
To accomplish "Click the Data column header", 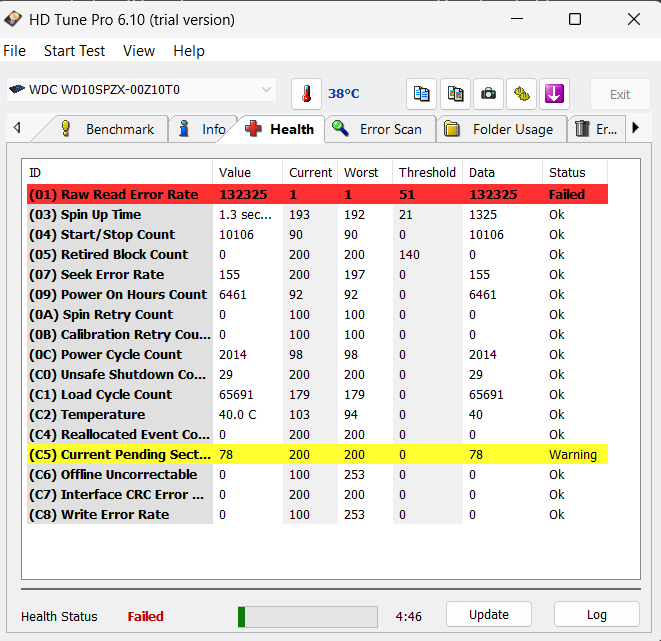I will [502, 172].
